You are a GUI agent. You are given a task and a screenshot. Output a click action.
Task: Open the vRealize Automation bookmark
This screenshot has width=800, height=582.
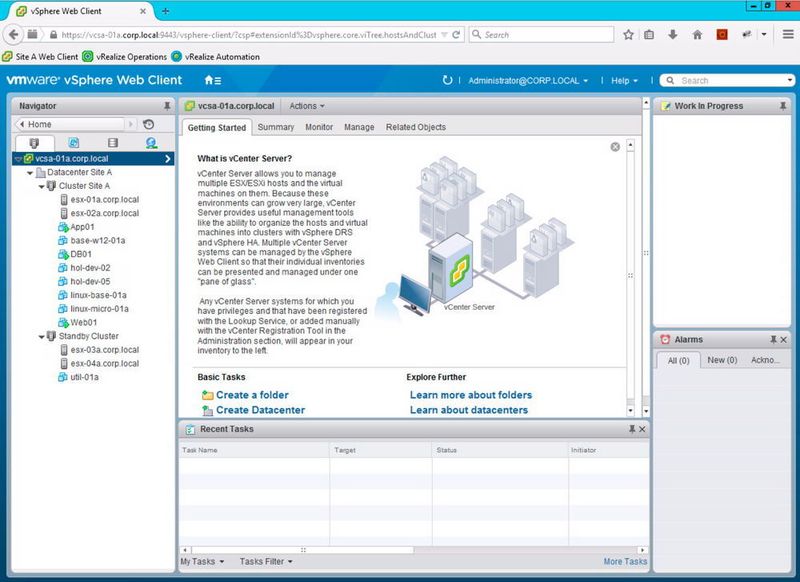click(x=215, y=57)
